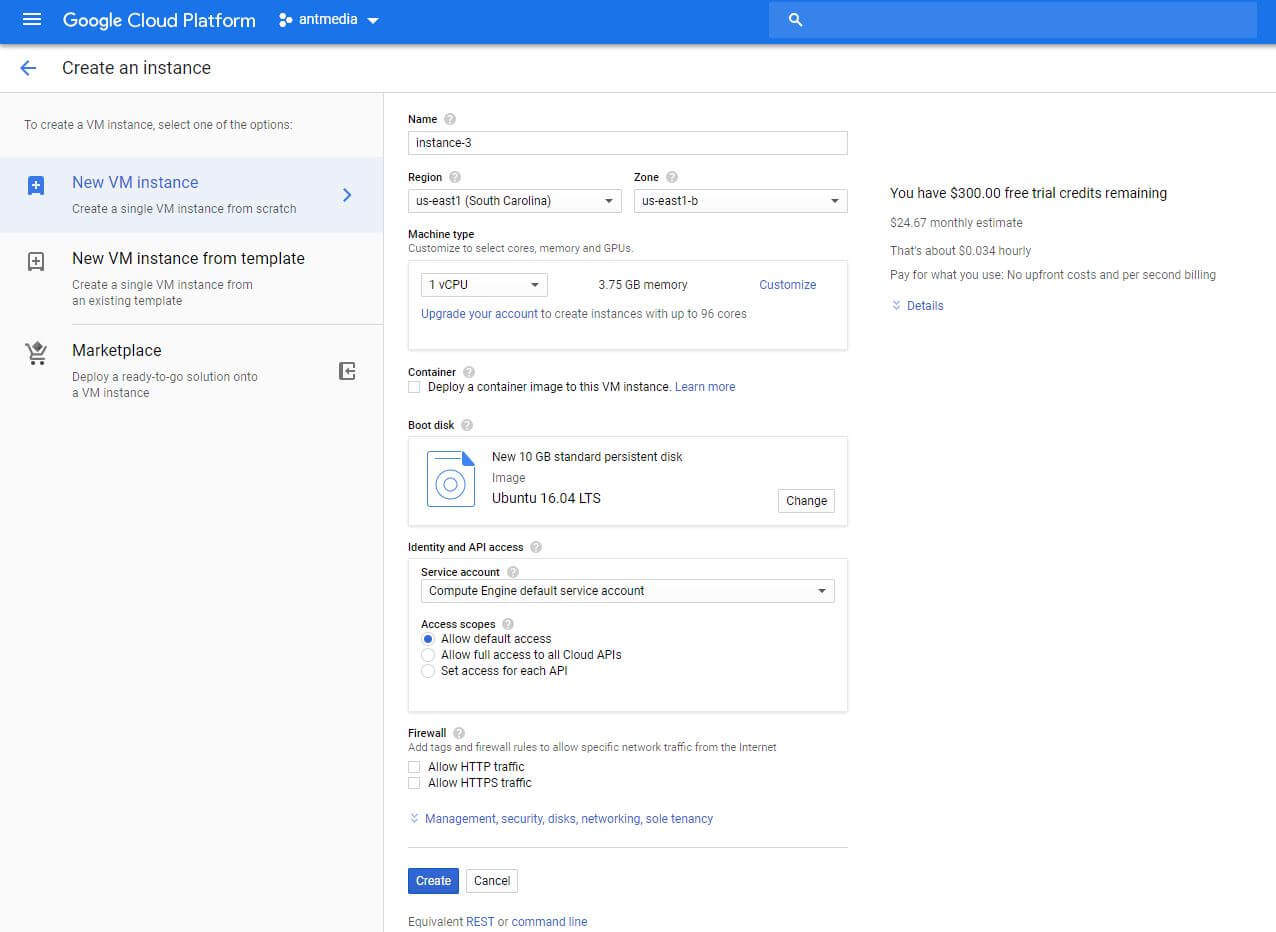Open help icon next to Name

pyautogui.click(x=450, y=120)
